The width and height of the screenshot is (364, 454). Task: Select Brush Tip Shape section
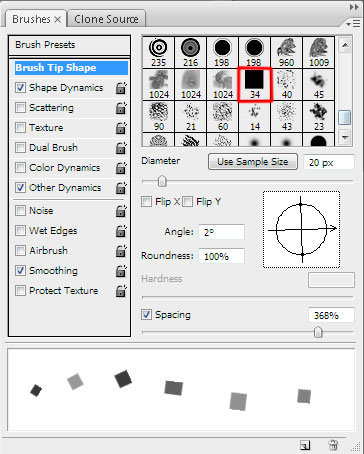tap(71, 68)
